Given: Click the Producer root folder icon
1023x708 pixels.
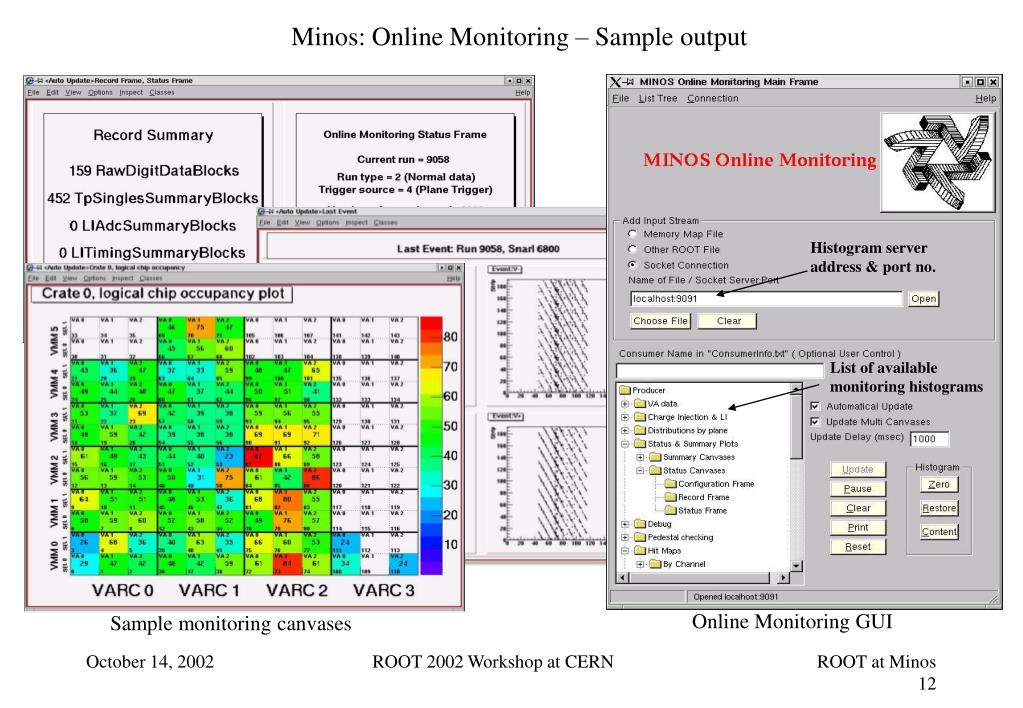Looking at the screenshot, I should [x=625, y=390].
